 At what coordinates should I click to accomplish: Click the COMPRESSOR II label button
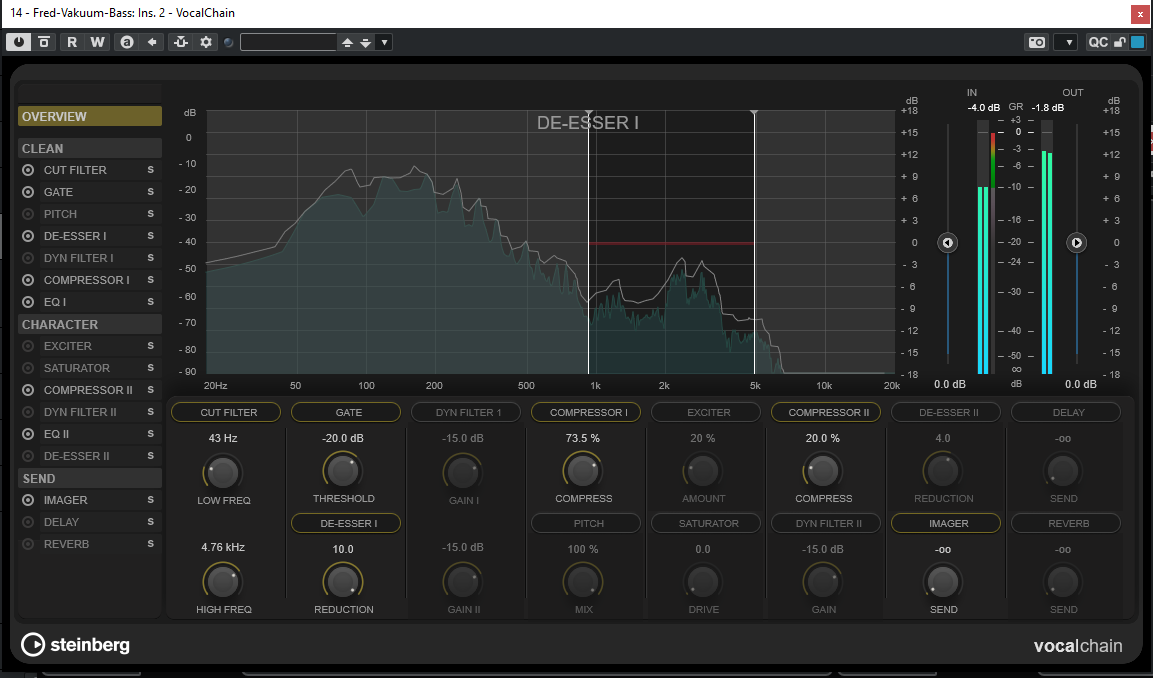(824, 412)
